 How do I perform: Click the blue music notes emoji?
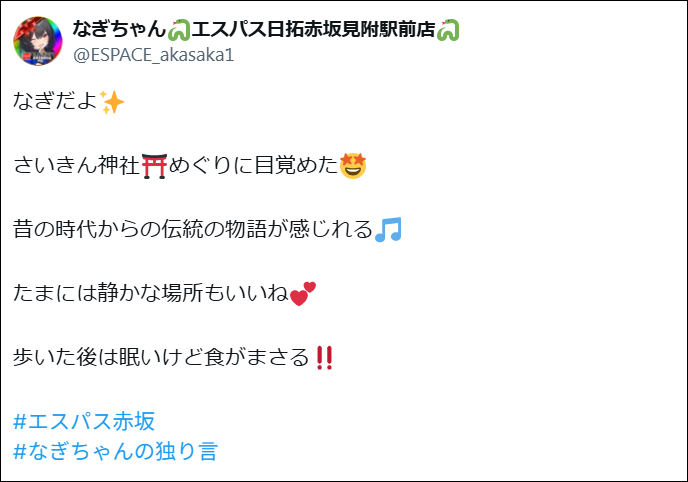[388, 229]
